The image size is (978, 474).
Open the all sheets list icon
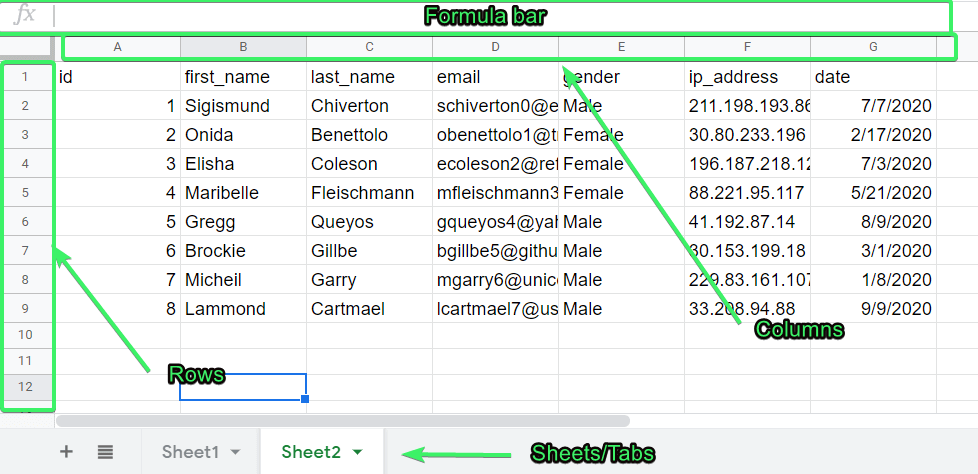tap(105, 452)
